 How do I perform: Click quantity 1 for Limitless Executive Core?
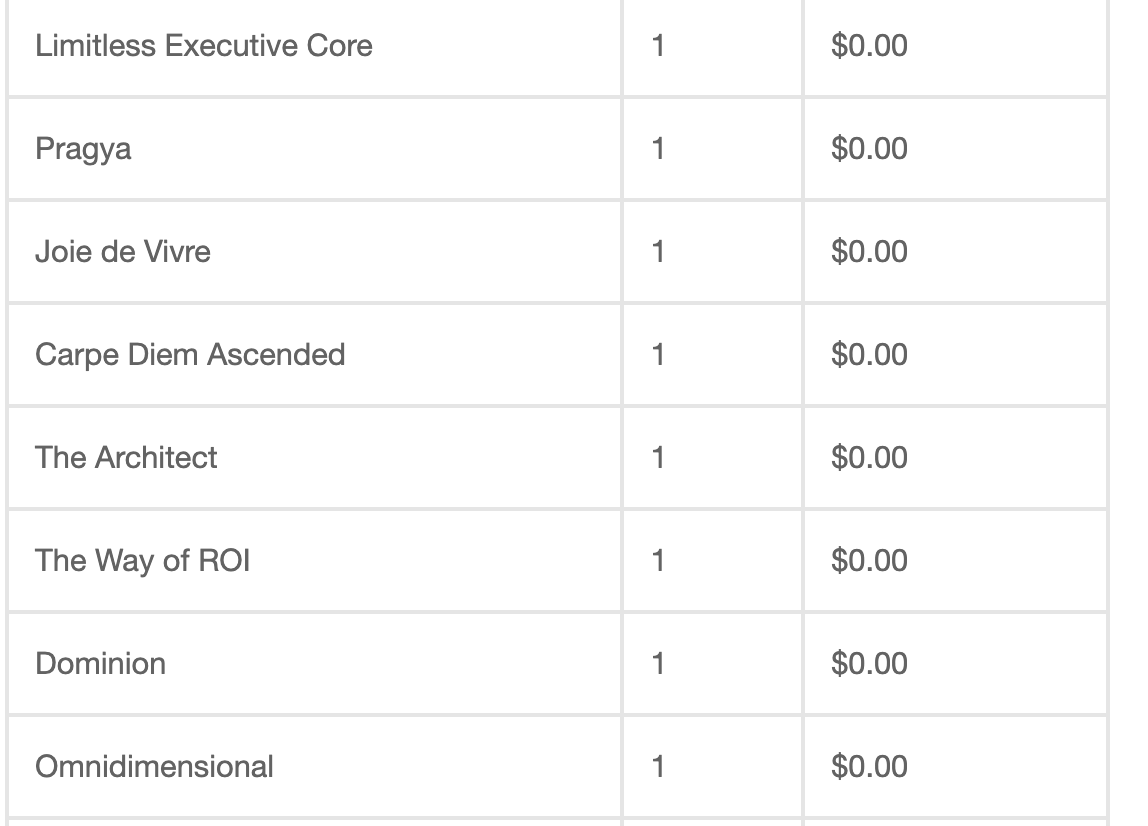657,45
